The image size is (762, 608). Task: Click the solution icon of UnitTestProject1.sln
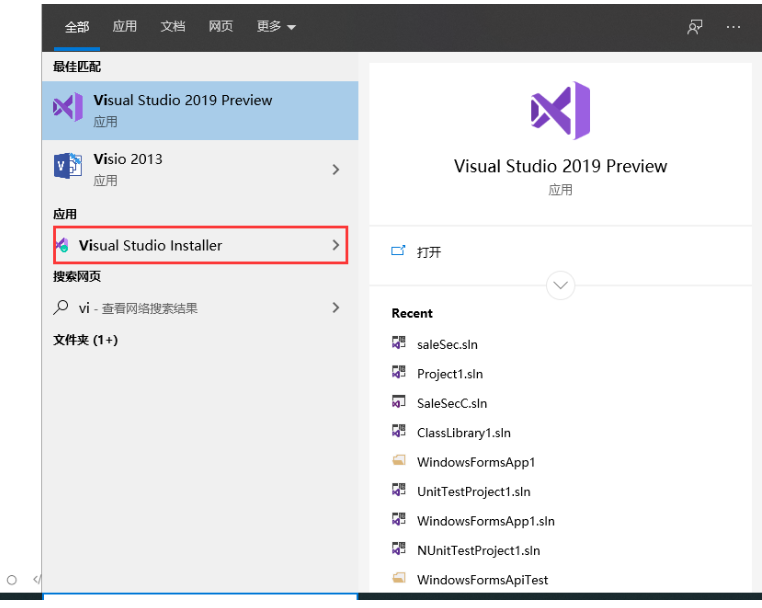tap(398, 489)
